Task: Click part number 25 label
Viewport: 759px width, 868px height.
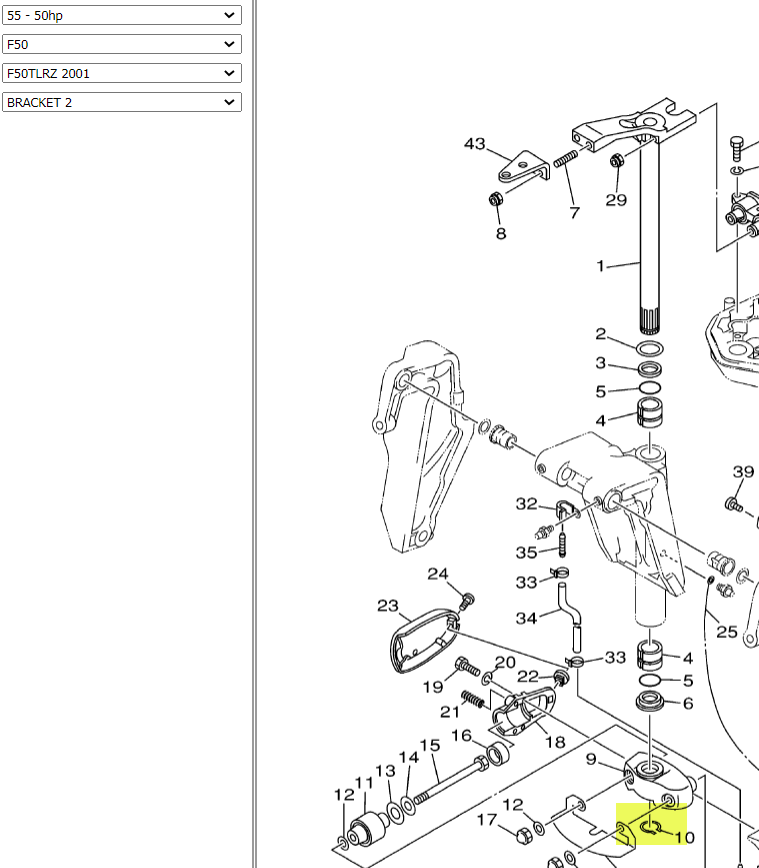Action: [727, 632]
